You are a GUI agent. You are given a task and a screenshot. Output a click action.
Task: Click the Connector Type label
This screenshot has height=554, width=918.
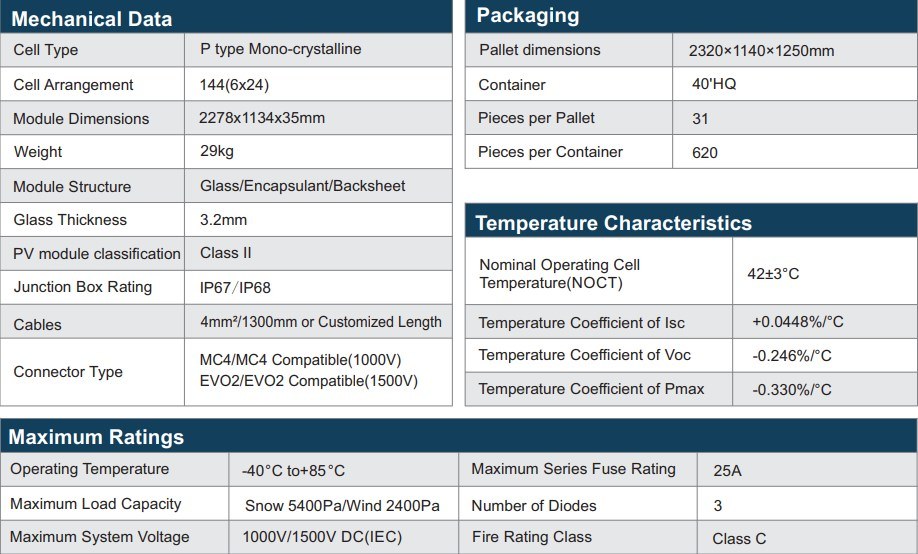click(x=68, y=372)
